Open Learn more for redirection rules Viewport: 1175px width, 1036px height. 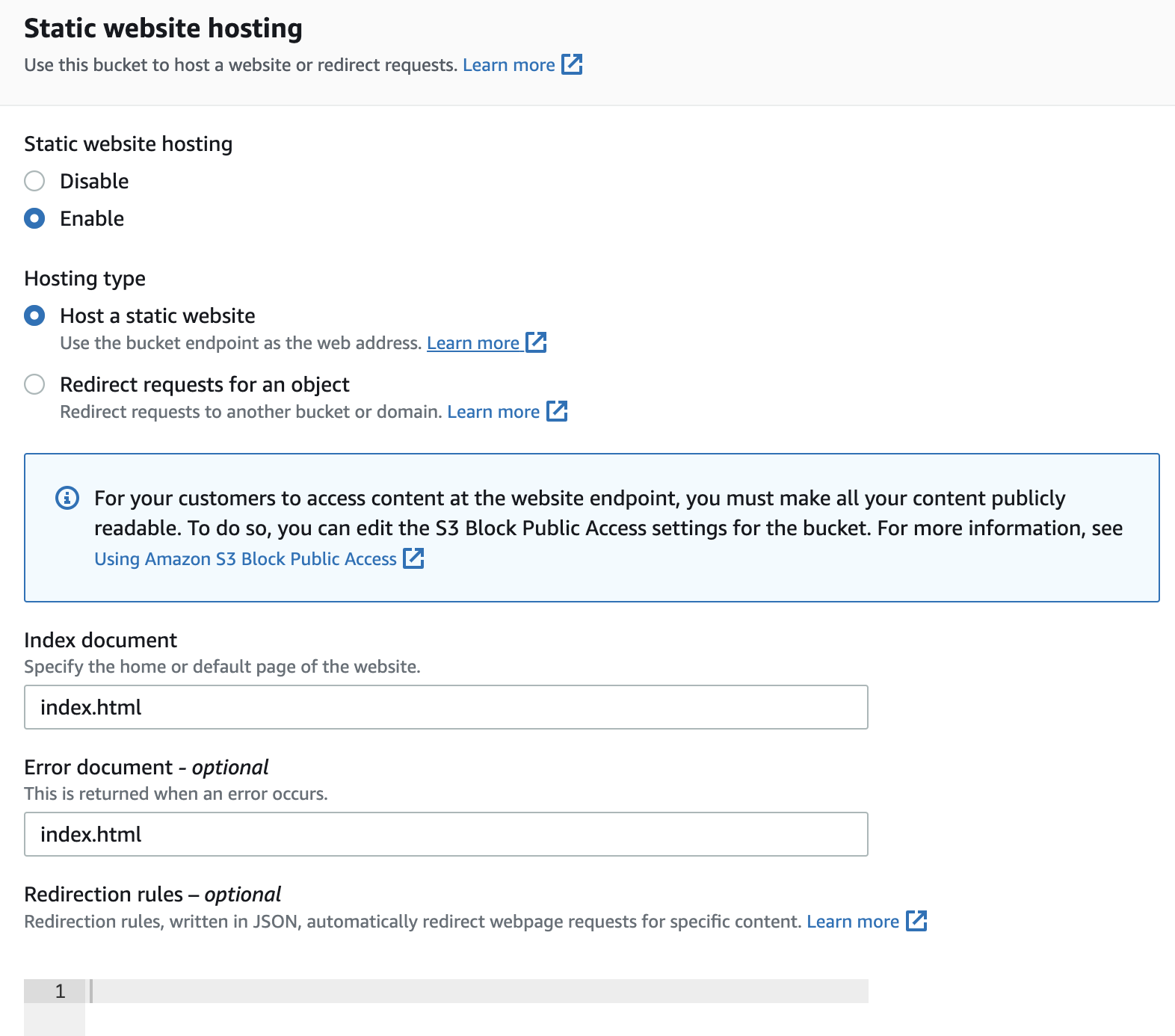852,922
